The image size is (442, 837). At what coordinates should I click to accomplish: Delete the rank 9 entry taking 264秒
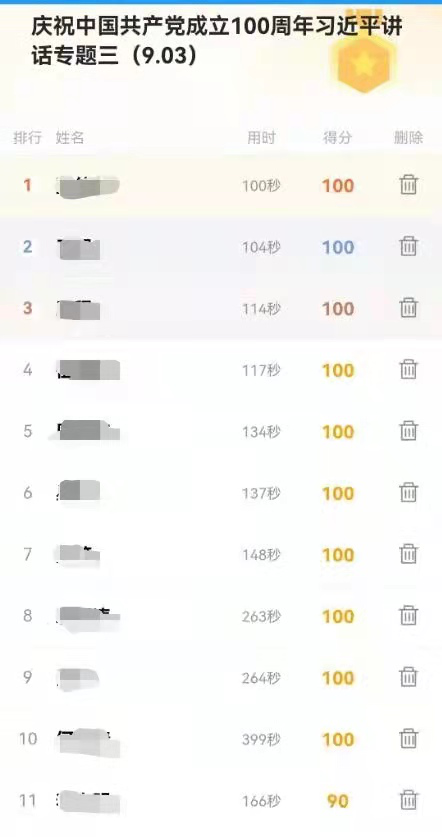pos(408,677)
